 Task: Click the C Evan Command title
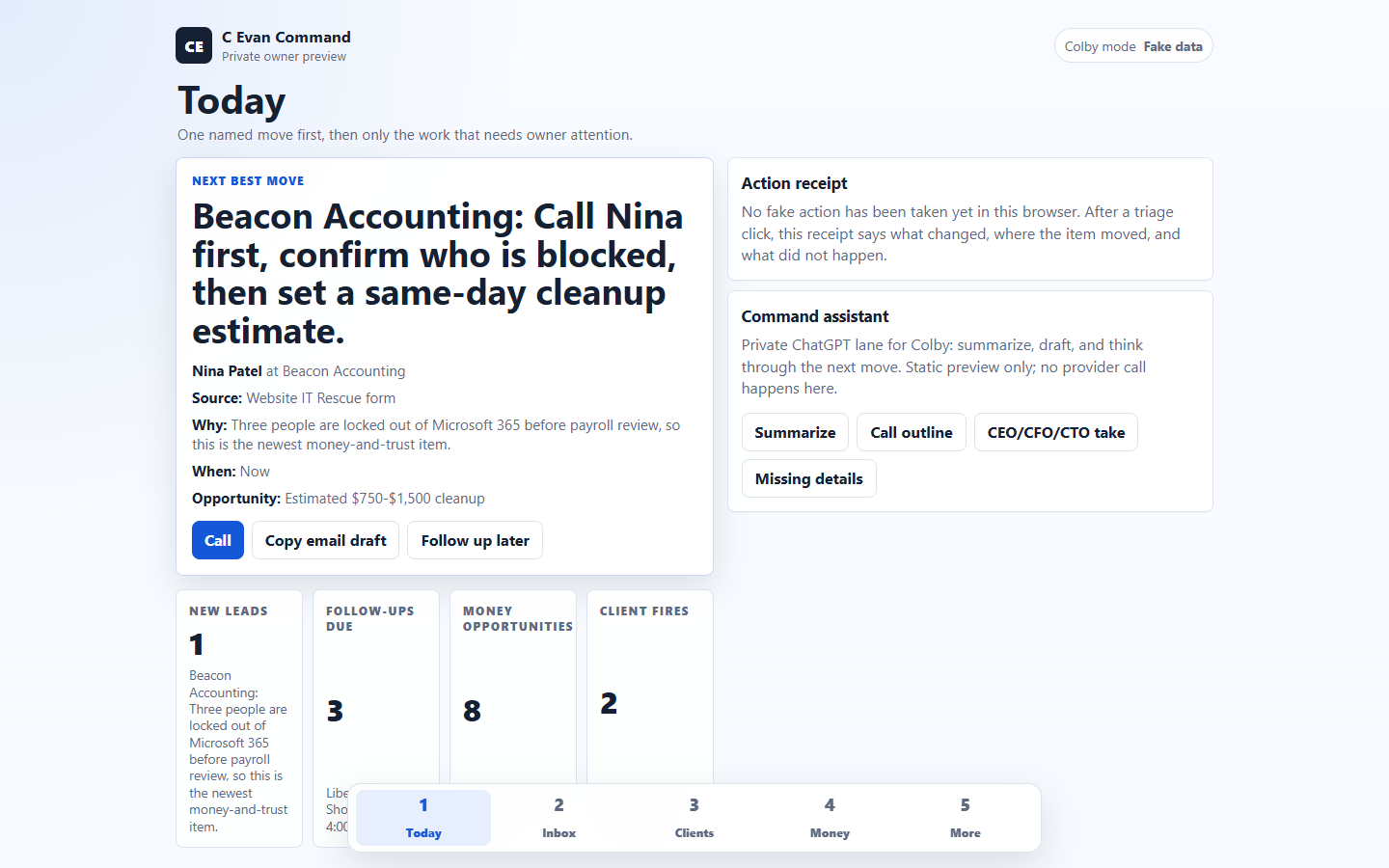tap(286, 38)
